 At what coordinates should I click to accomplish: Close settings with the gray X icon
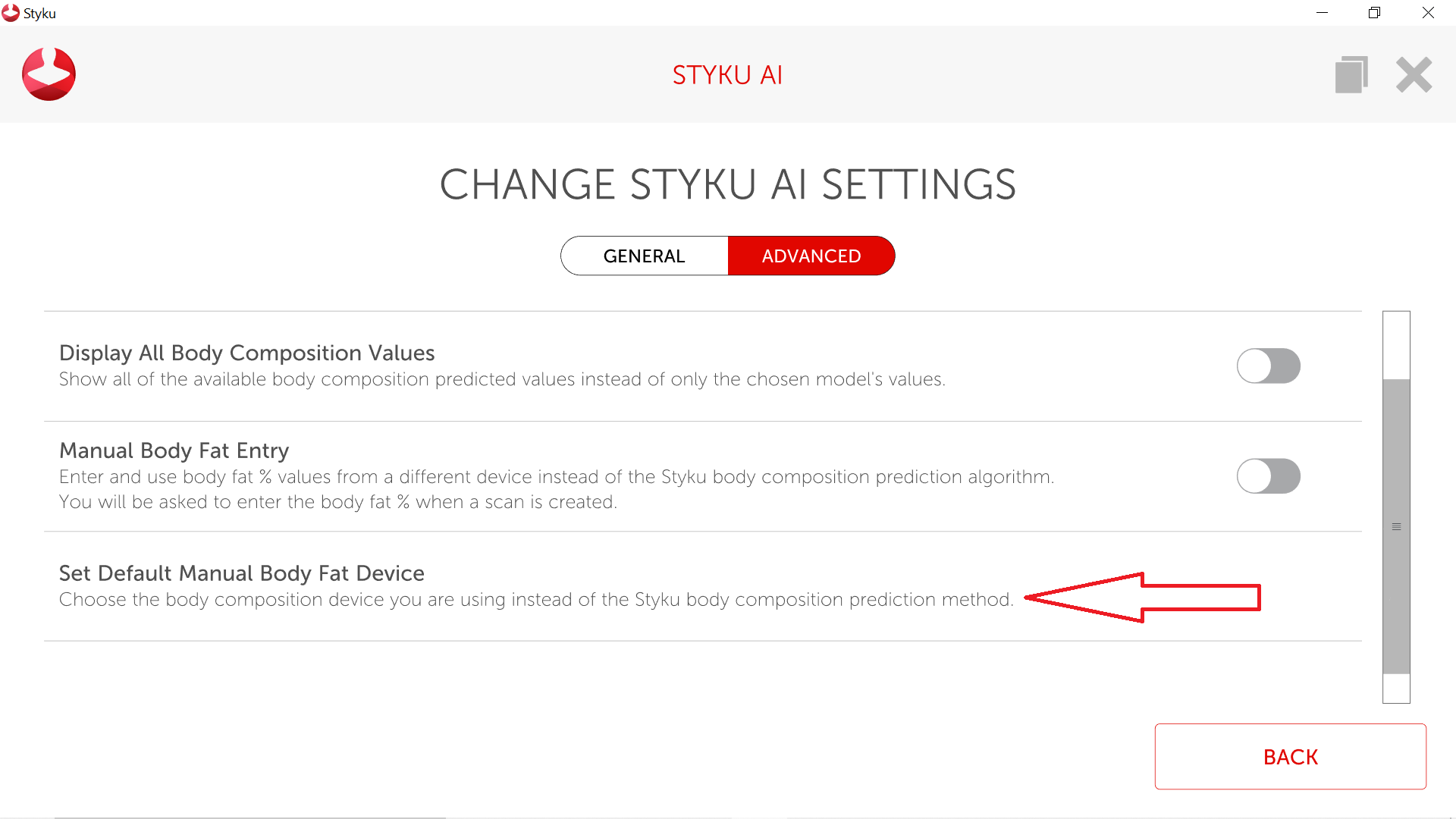(1414, 74)
